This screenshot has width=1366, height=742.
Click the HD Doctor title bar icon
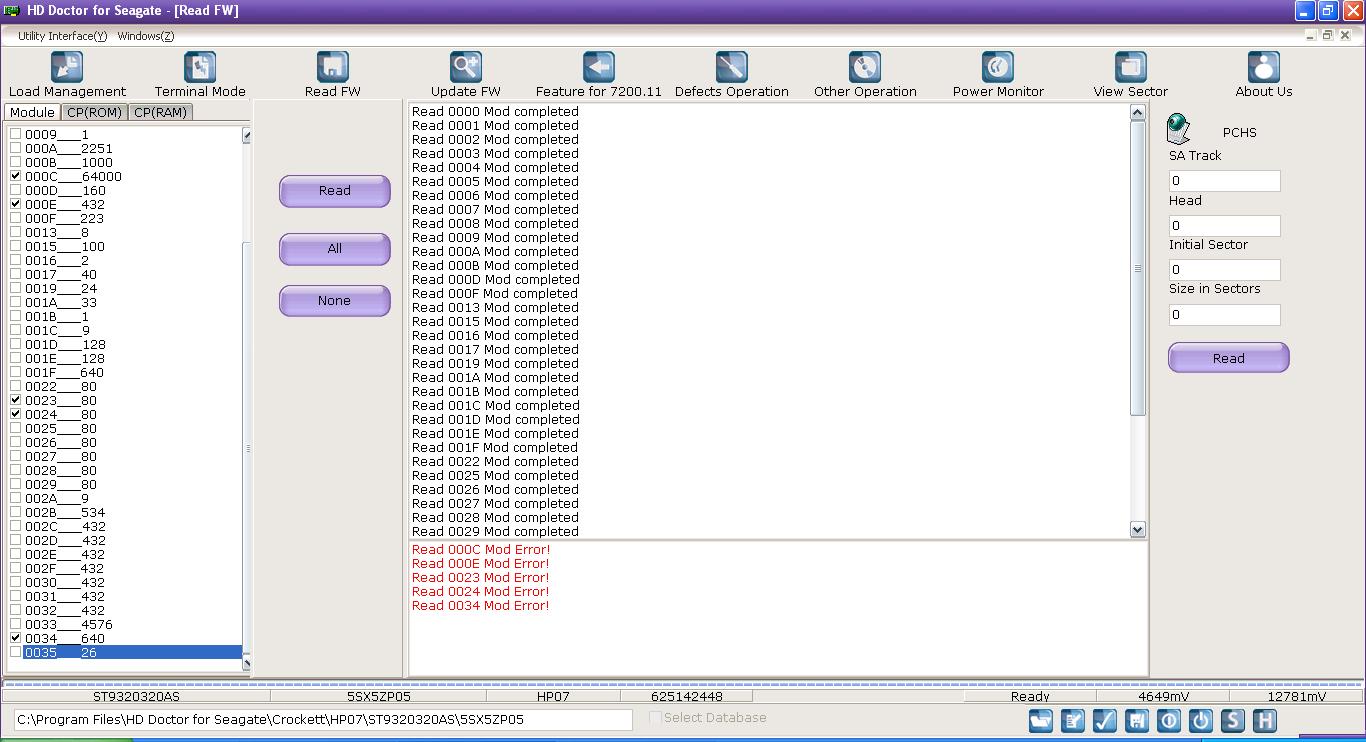click(x=12, y=11)
